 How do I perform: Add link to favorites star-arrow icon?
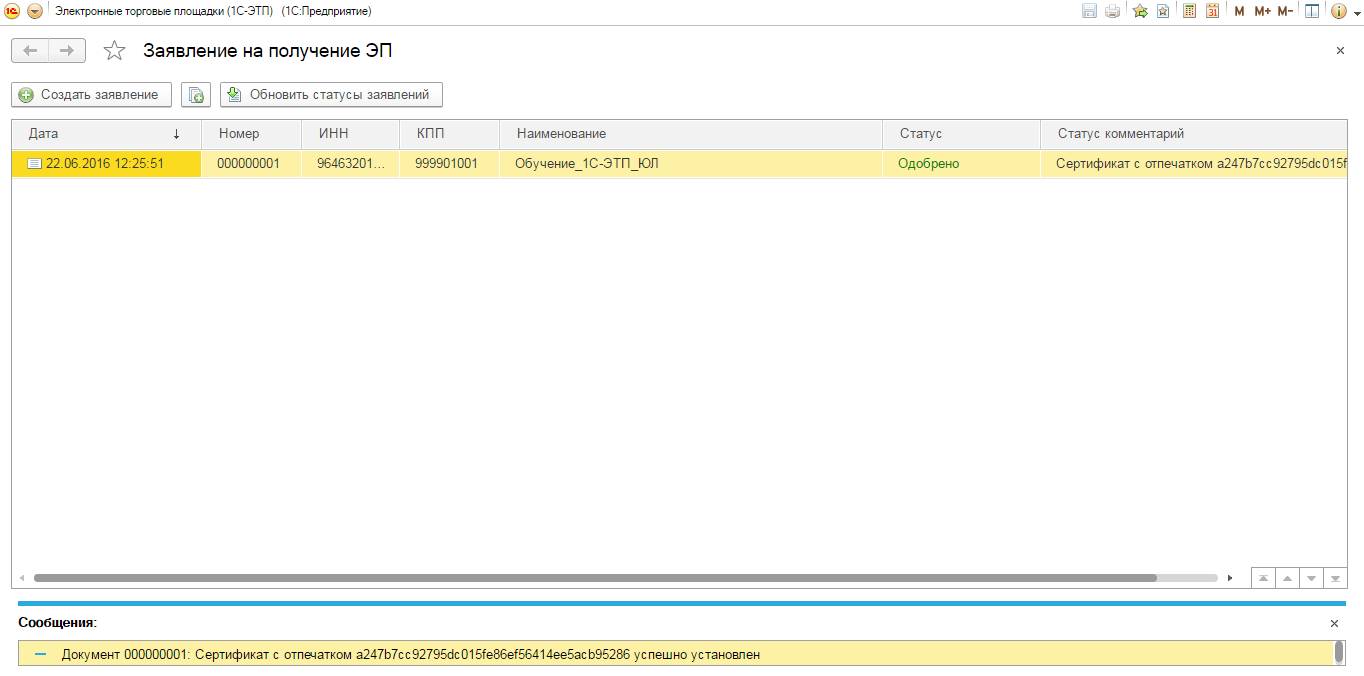[1140, 11]
